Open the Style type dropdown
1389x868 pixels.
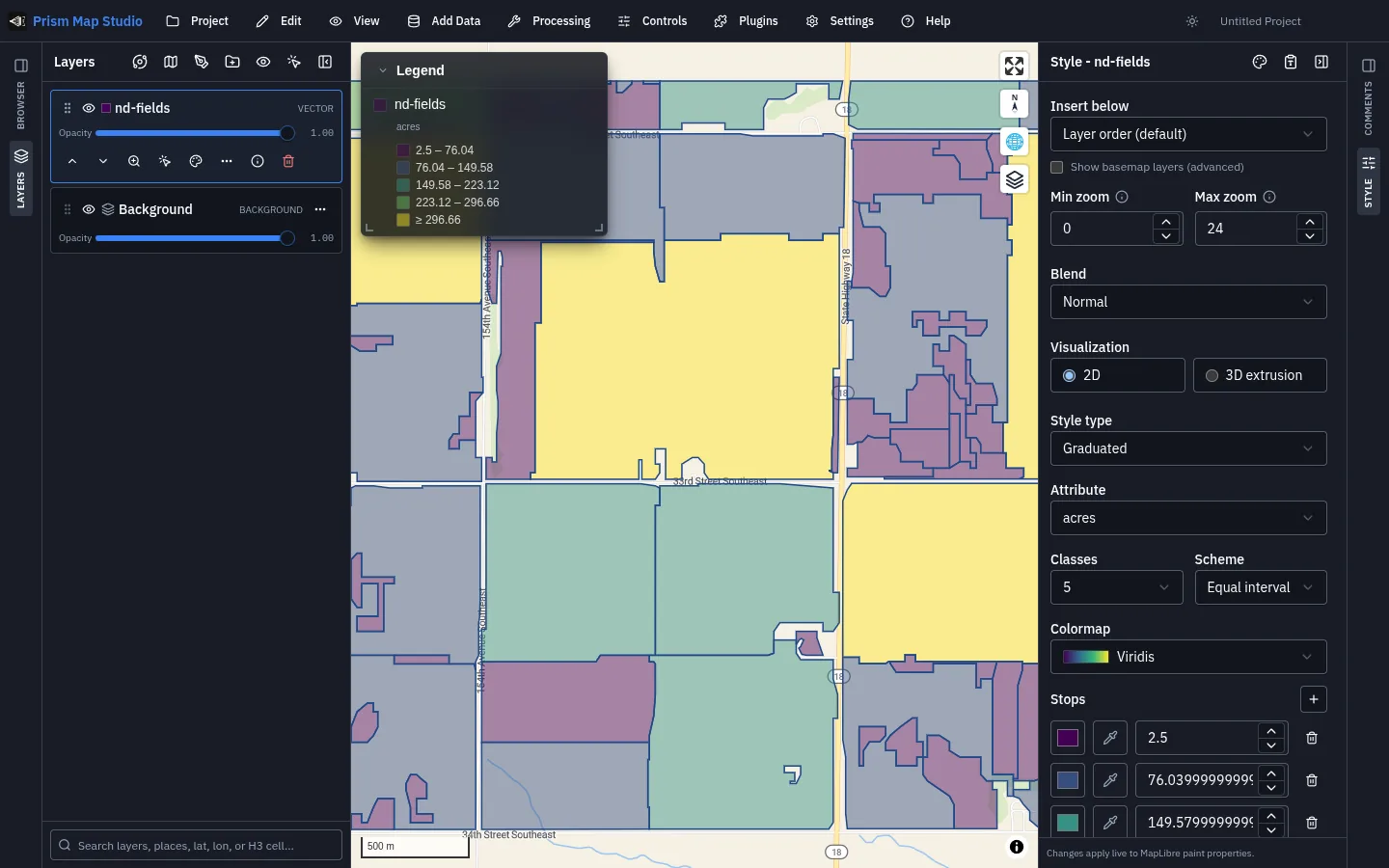pos(1188,448)
